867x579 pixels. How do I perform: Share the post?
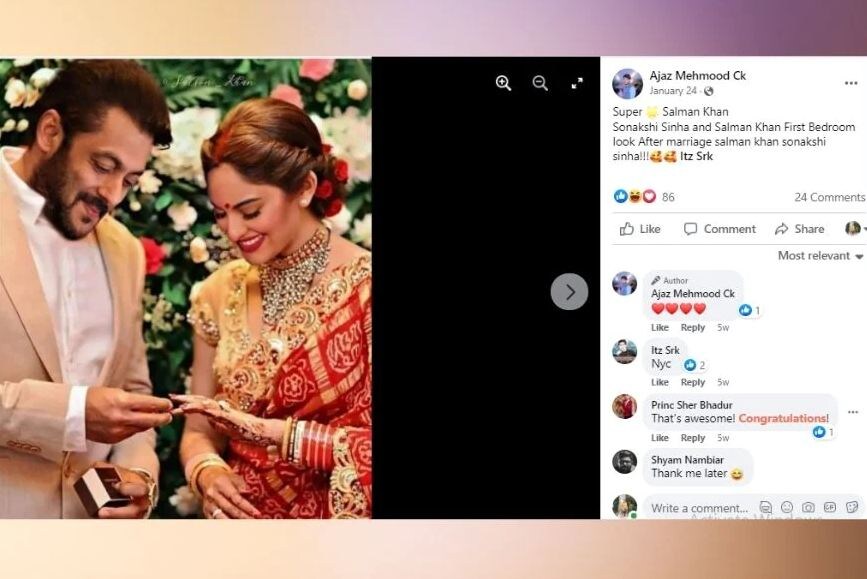click(x=800, y=229)
